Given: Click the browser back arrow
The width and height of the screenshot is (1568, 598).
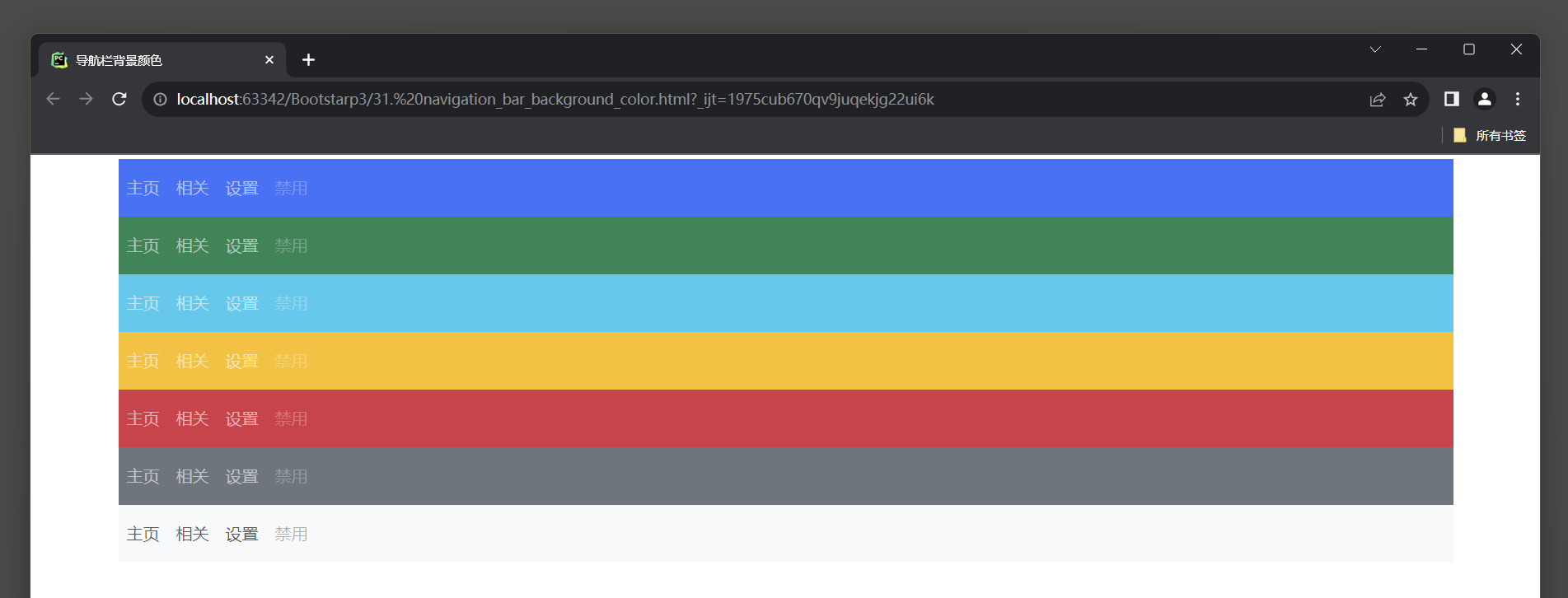Looking at the screenshot, I should click(x=53, y=99).
